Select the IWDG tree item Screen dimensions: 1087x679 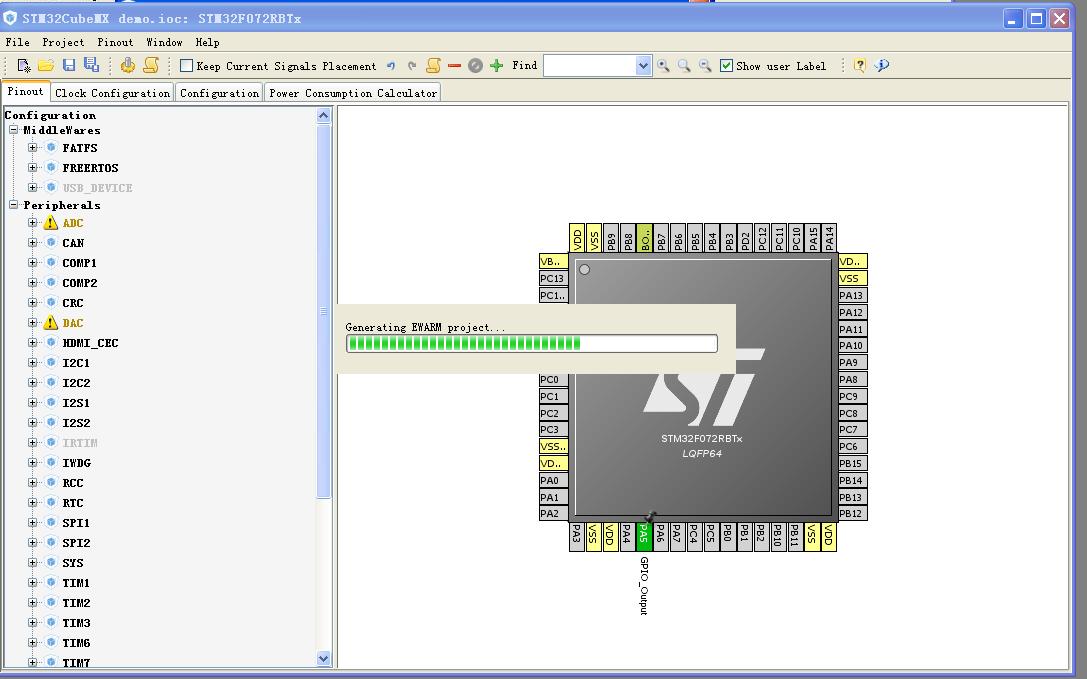pyautogui.click(x=76, y=463)
